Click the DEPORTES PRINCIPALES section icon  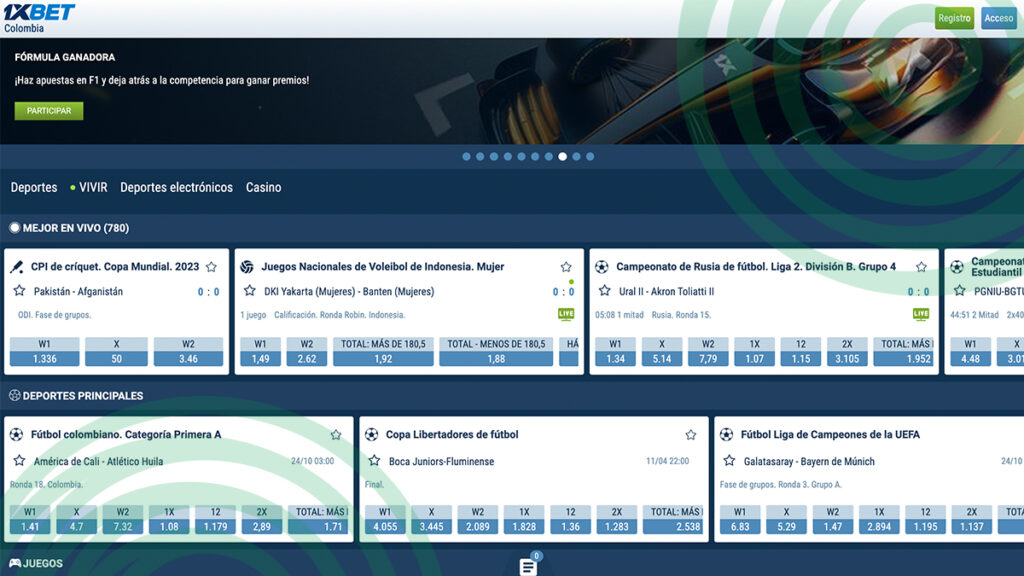click(x=14, y=395)
